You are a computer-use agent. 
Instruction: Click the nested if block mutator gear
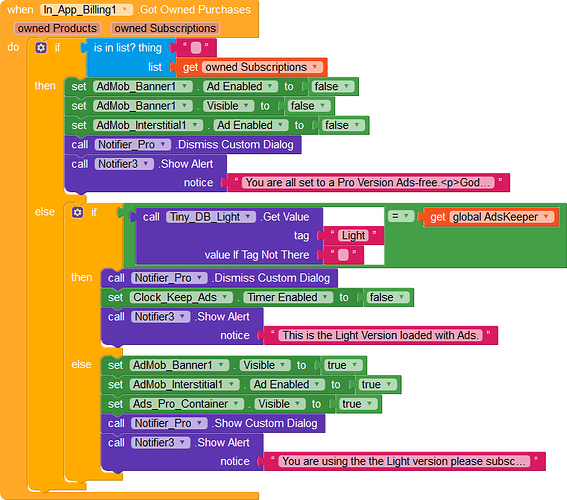tap(77, 212)
